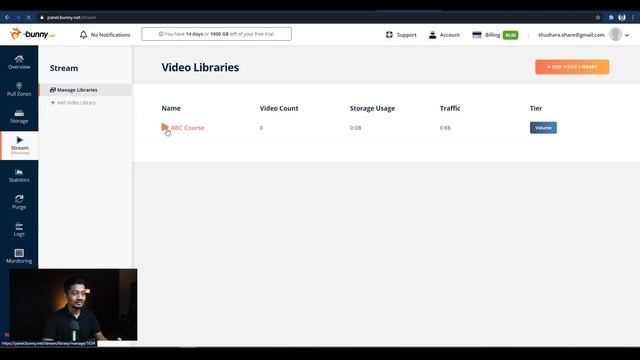The image size is (640, 360).
Task: Click the bunny.net logo
Action: point(32,34)
